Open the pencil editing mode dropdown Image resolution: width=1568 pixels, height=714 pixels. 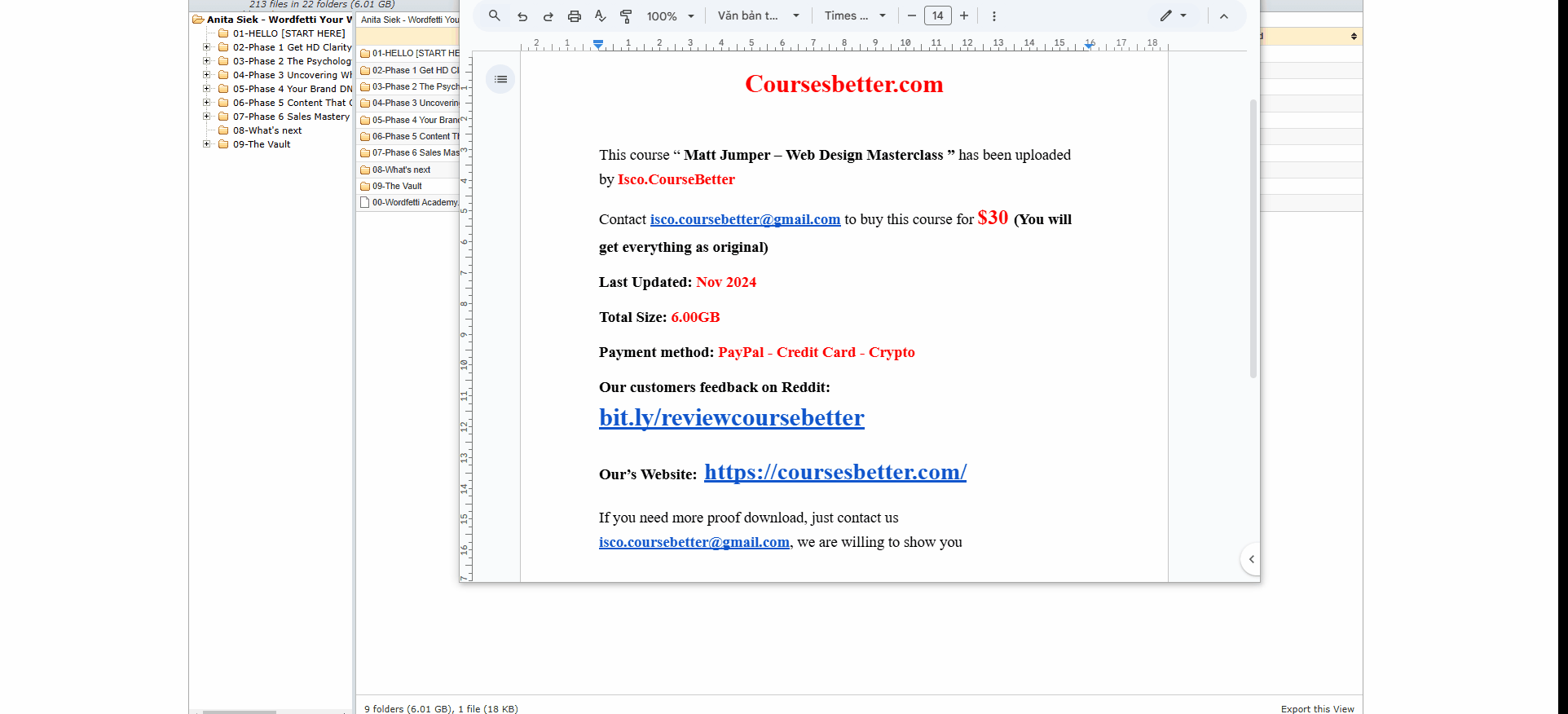[1174, 15]
